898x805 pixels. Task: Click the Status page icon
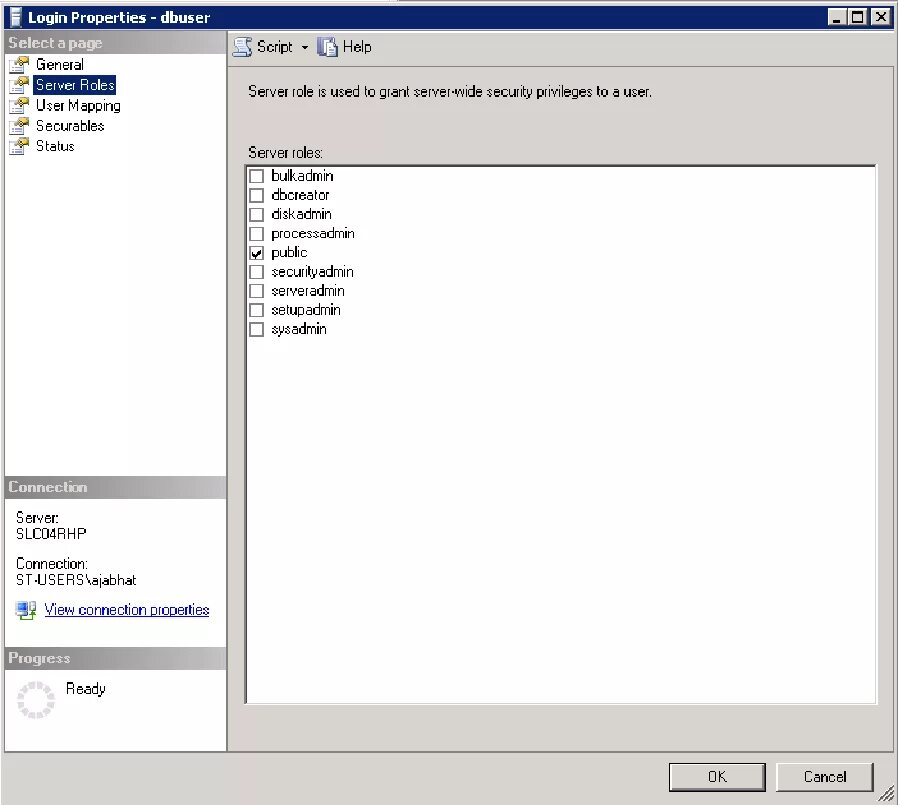click(19, 146)
